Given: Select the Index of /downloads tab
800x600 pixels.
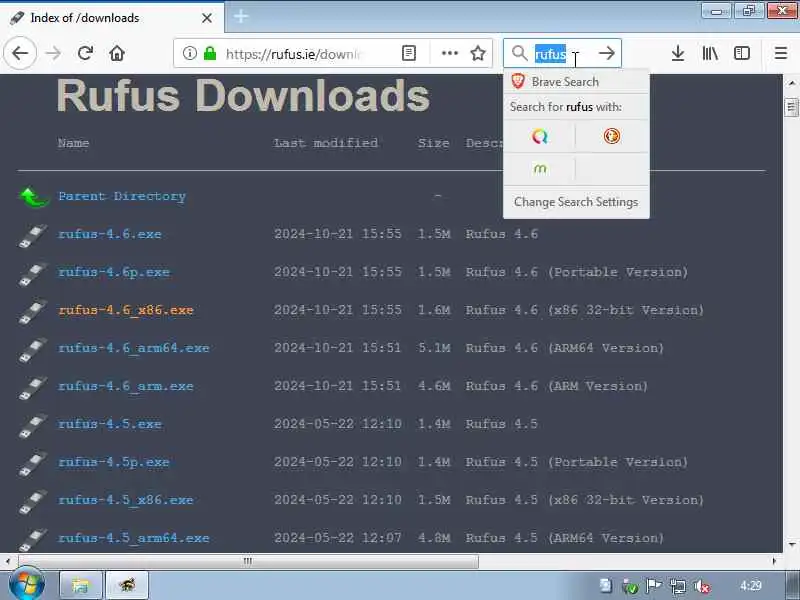Looking at the screenshot, I should click(112, 18).
